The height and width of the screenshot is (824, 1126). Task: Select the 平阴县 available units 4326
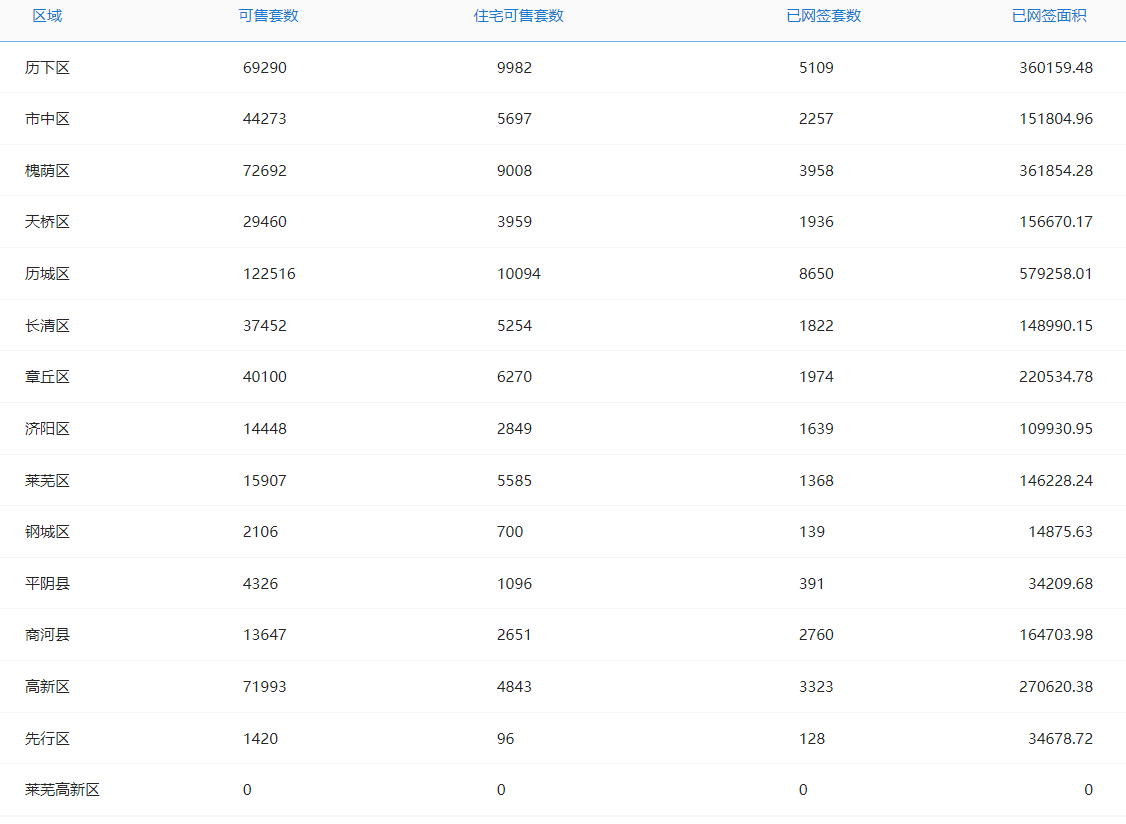260,584
